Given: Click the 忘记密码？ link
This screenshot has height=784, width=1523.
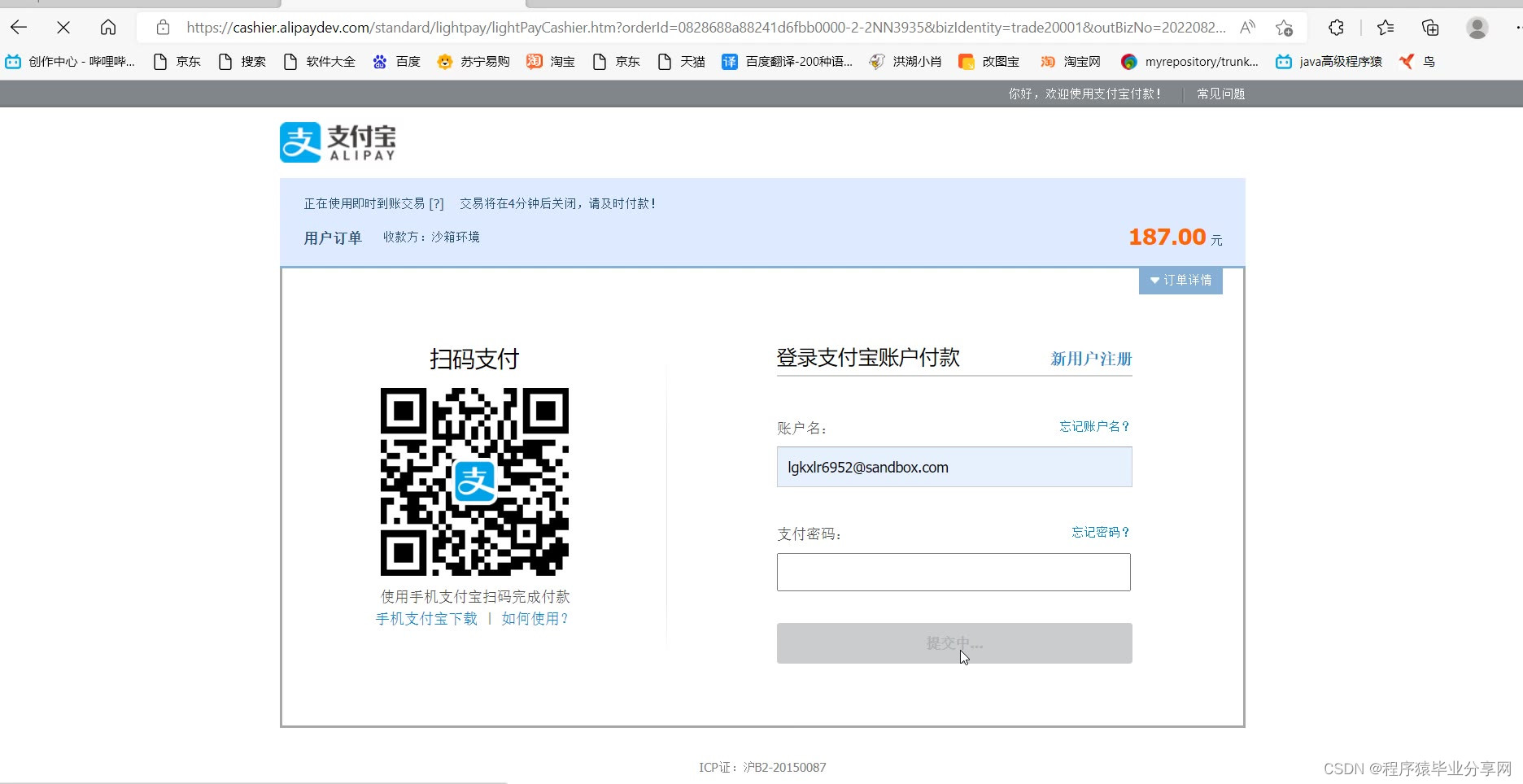Looking at the screenshot, I should click(1100, 532).
